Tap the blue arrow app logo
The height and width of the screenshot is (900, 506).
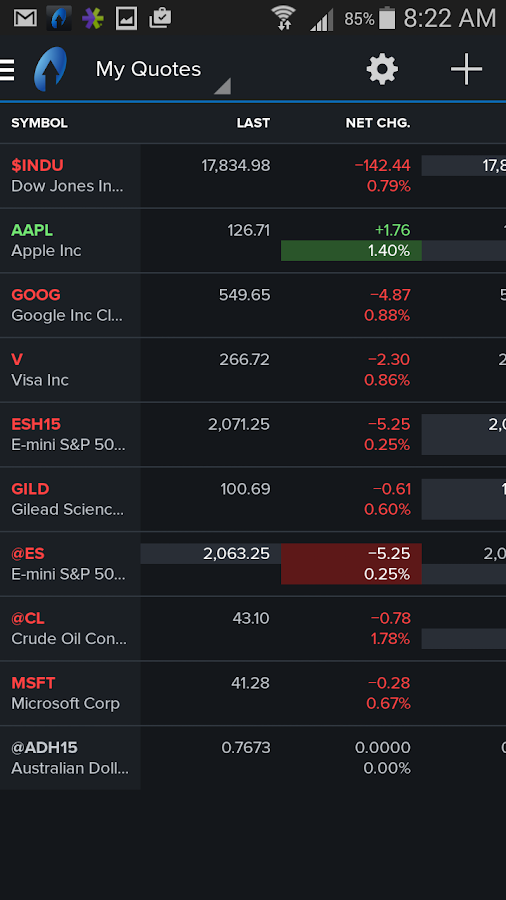(x=50, y=69)
